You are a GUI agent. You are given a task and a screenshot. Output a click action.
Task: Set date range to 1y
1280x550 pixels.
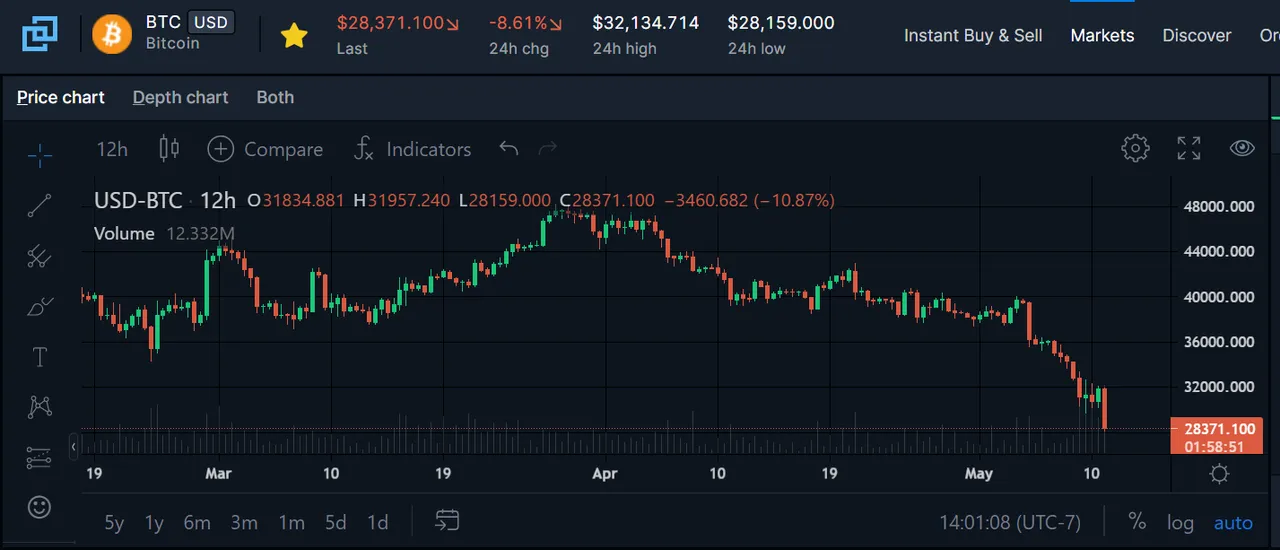[154, 522]
